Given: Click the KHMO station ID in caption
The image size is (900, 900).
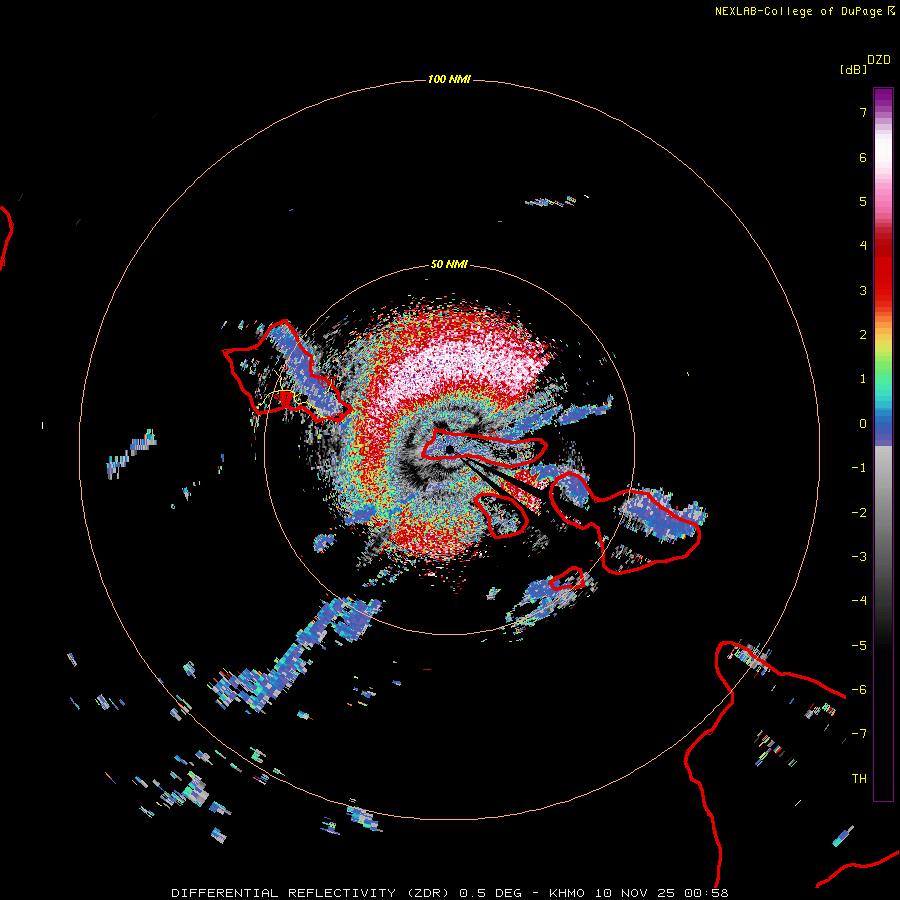Looking at the screenshot, I should point(567,893).
